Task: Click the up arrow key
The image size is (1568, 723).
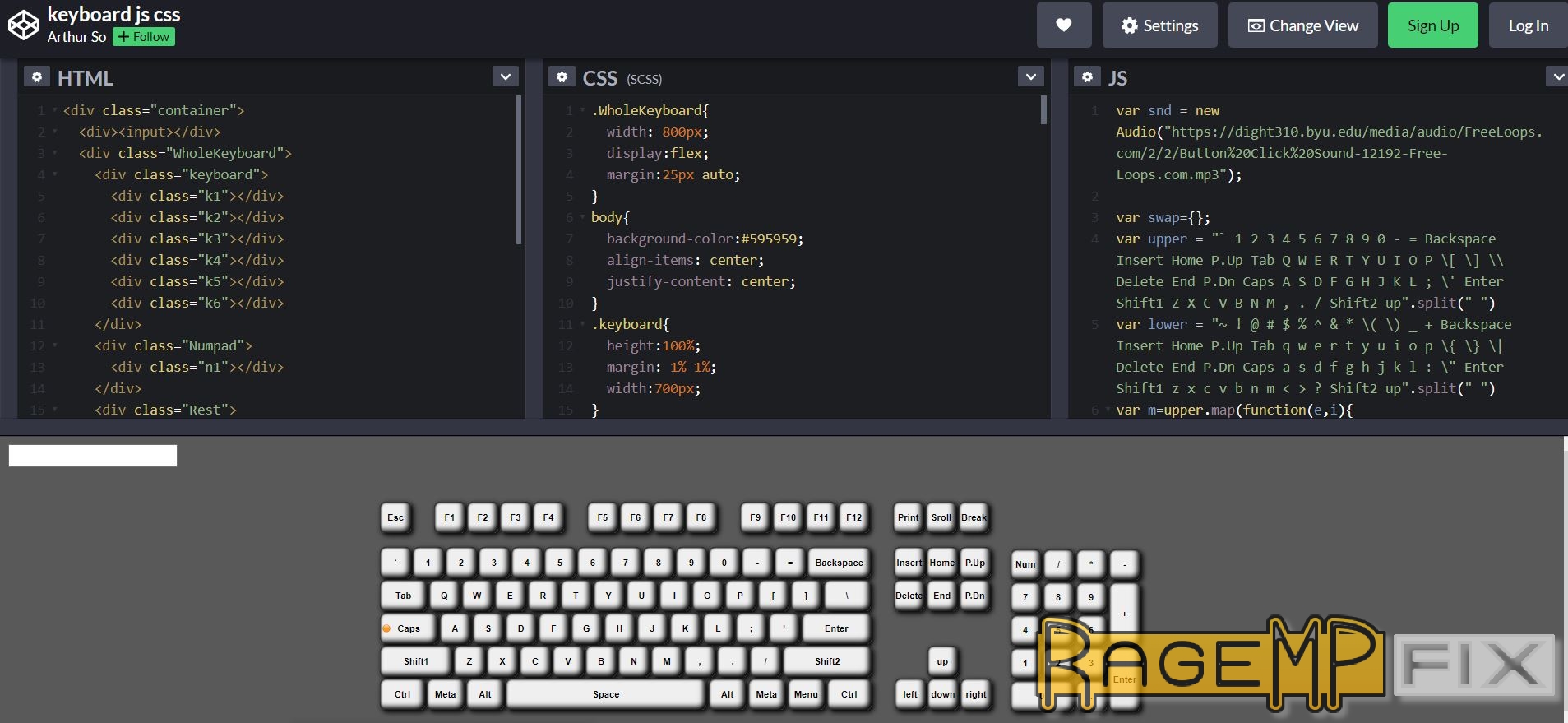Action: [942, 661]
